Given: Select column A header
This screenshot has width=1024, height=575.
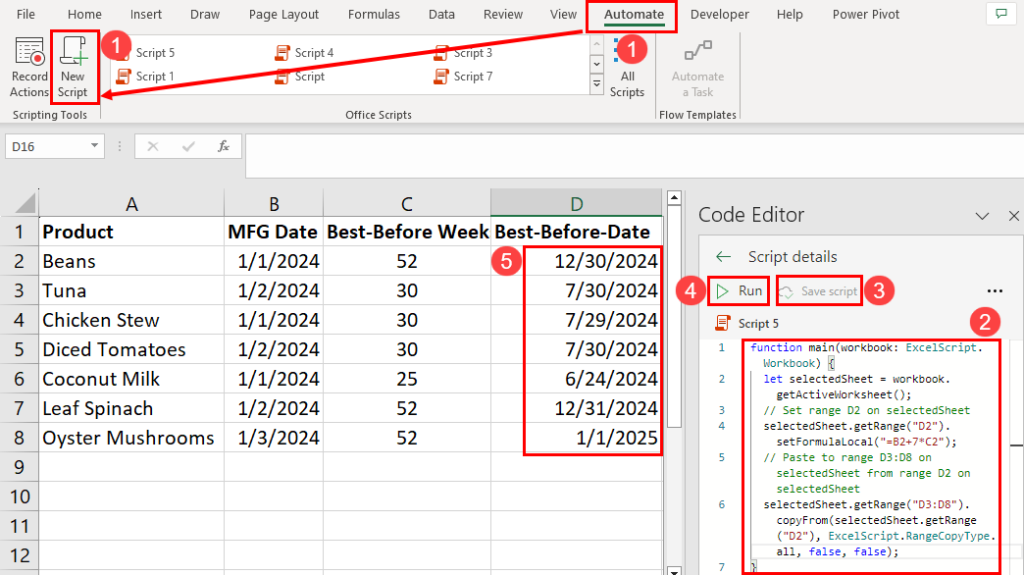Looking at the screenshot, I should pyautogui.click(x=131, y=204).
